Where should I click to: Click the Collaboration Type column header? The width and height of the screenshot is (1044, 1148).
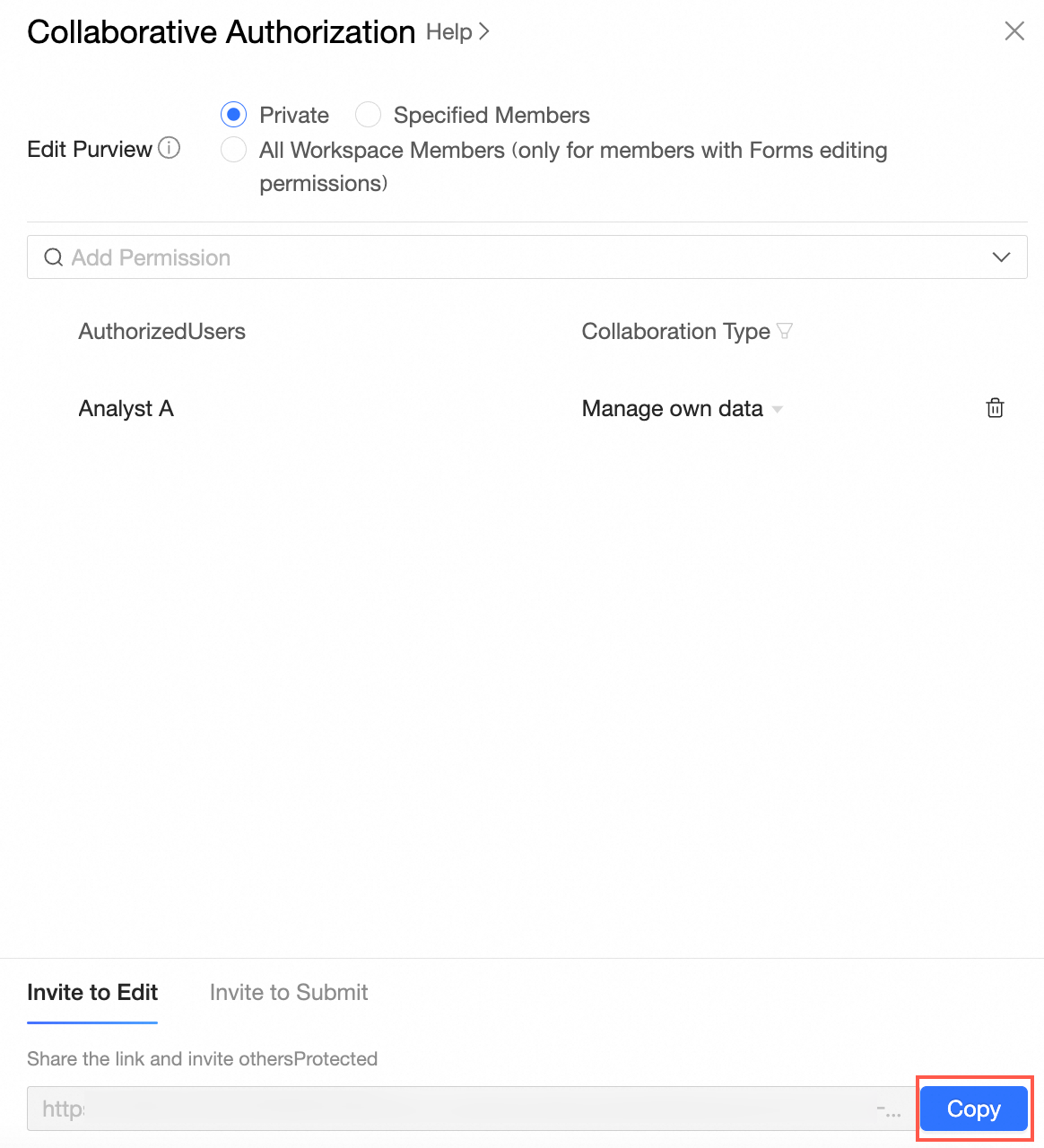[x=675, y=331]
